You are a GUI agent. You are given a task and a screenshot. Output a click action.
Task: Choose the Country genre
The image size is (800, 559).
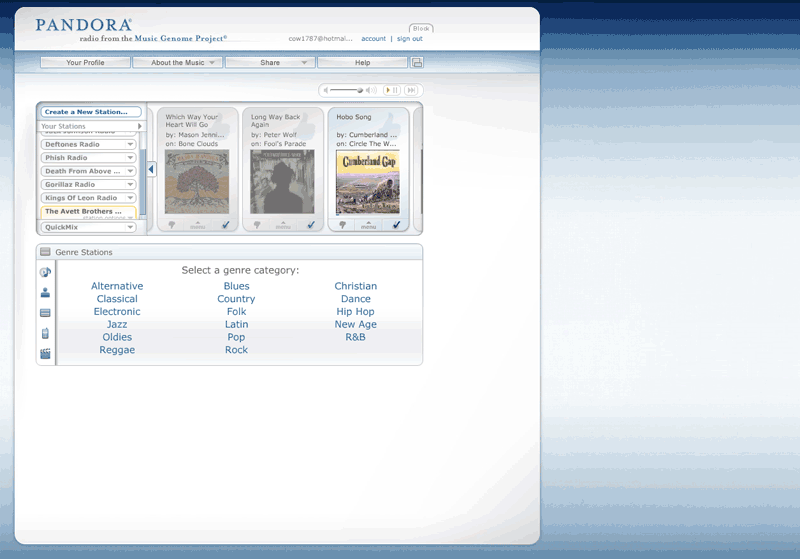pyautogui.click(x=236, y=299)
